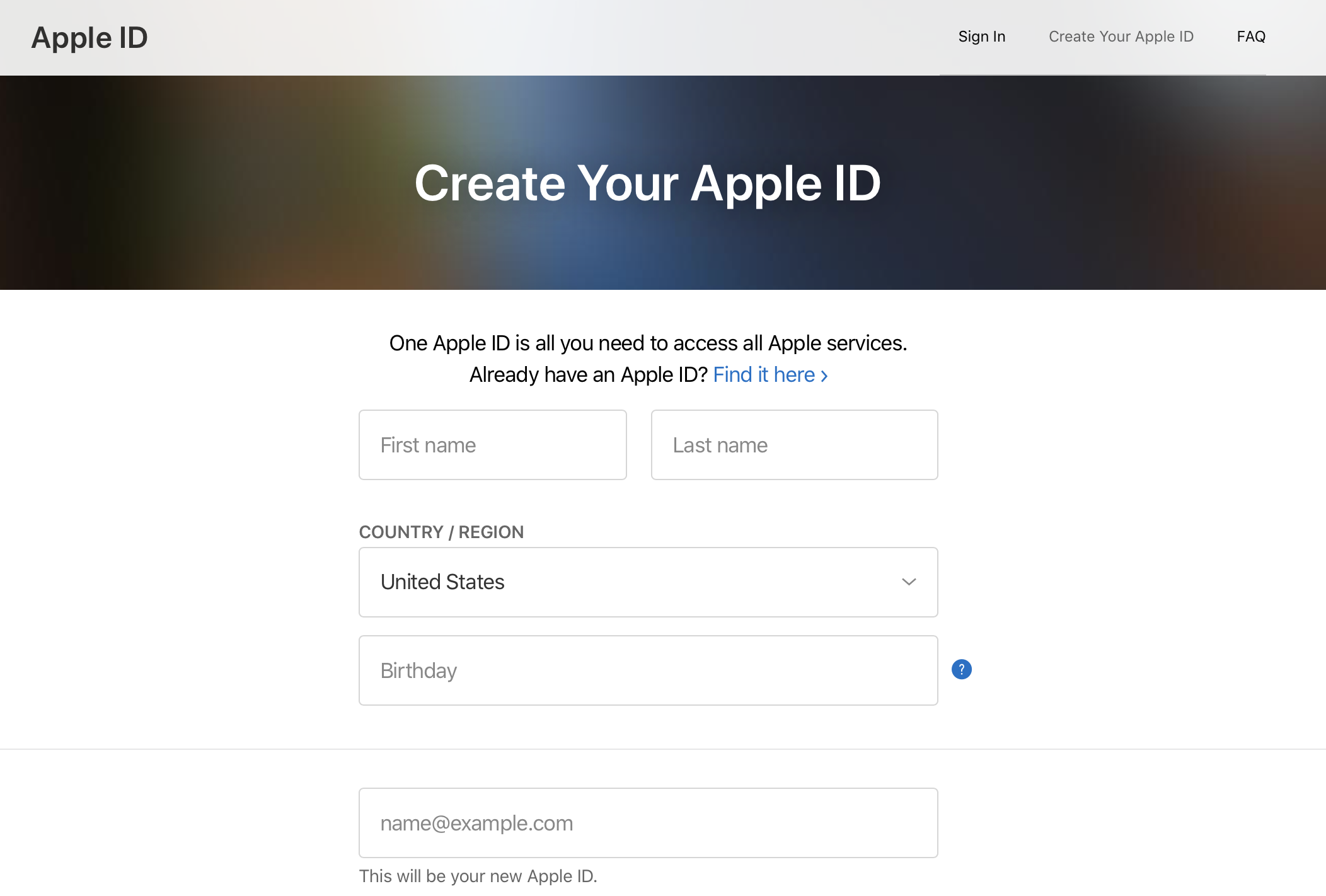This screenshot has width=1326, height=896.
Task: Click the email address input field
Action: (x=648, y=822)
